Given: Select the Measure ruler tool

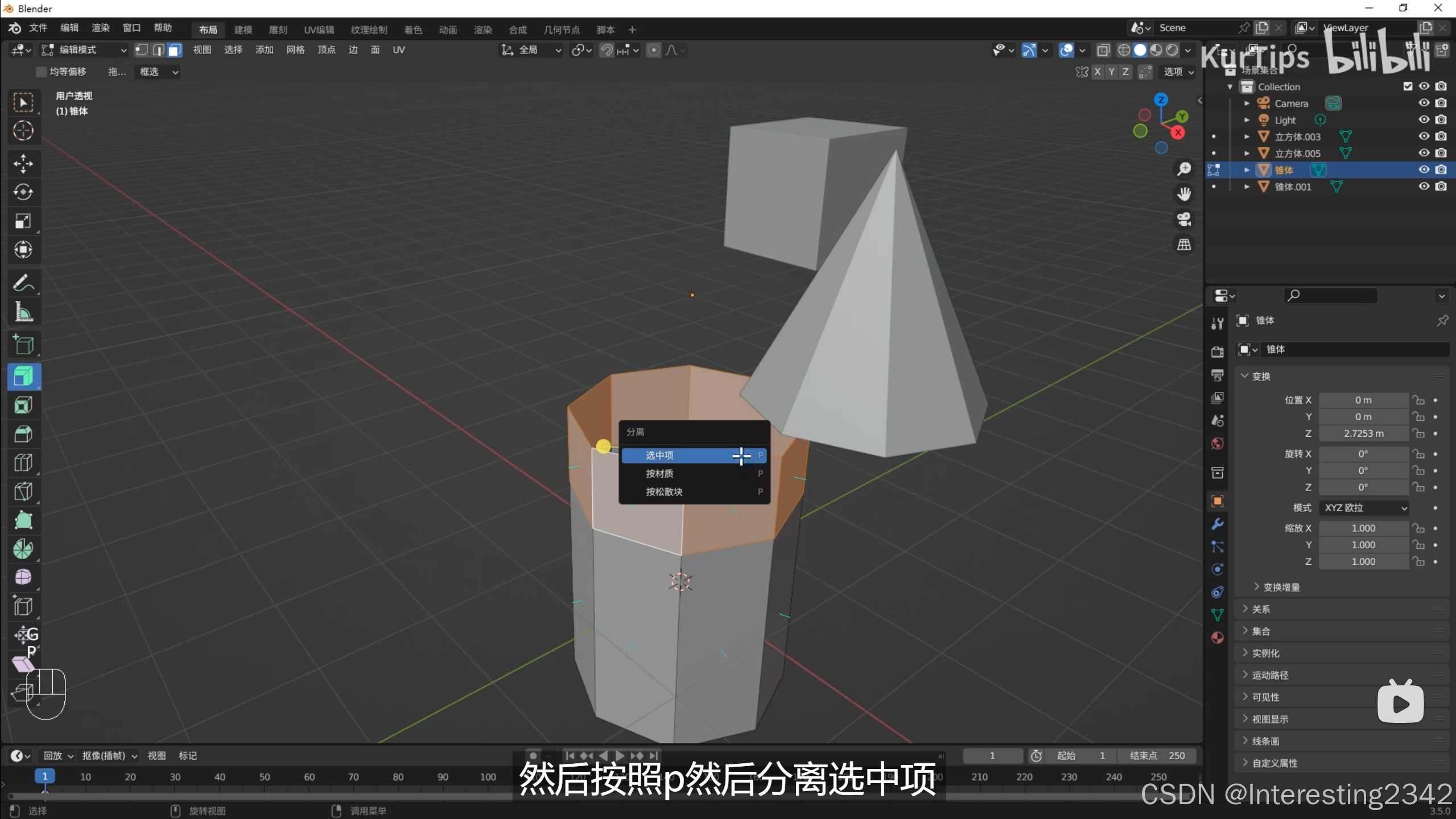Looking at the screenshot, I should point(23,312).
